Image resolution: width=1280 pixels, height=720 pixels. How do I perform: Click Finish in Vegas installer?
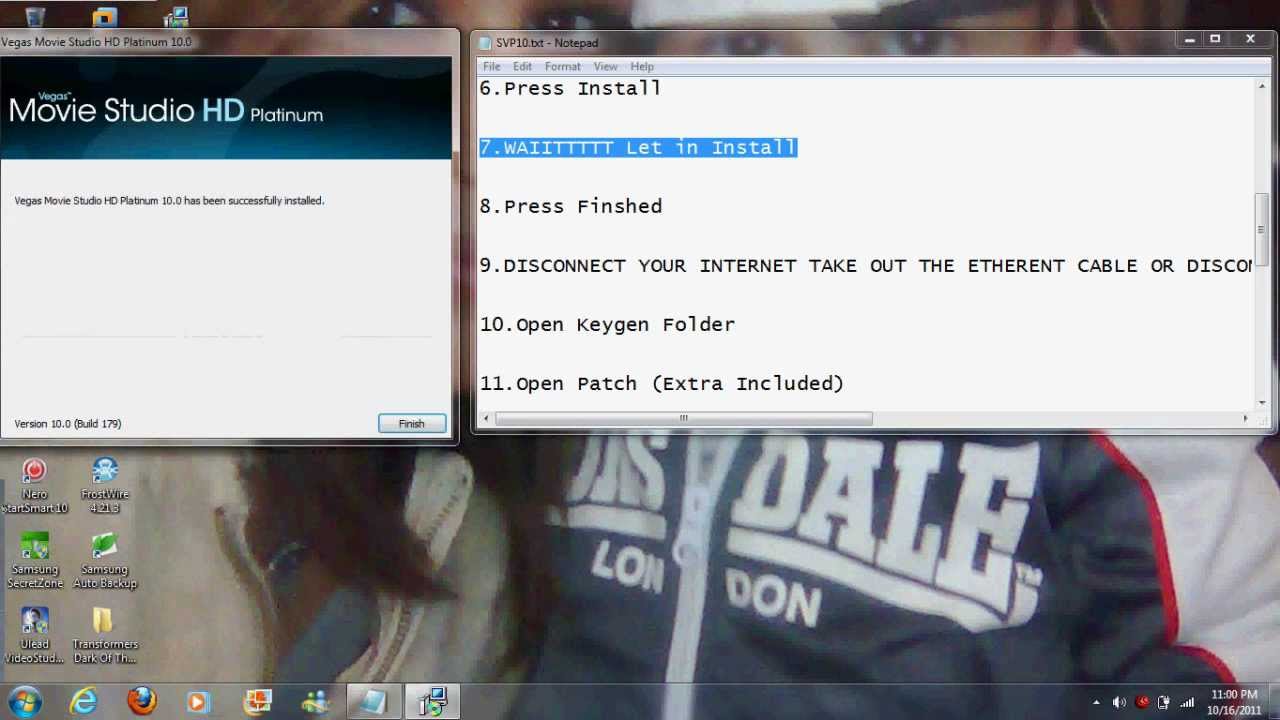click(x=412, y=424)
